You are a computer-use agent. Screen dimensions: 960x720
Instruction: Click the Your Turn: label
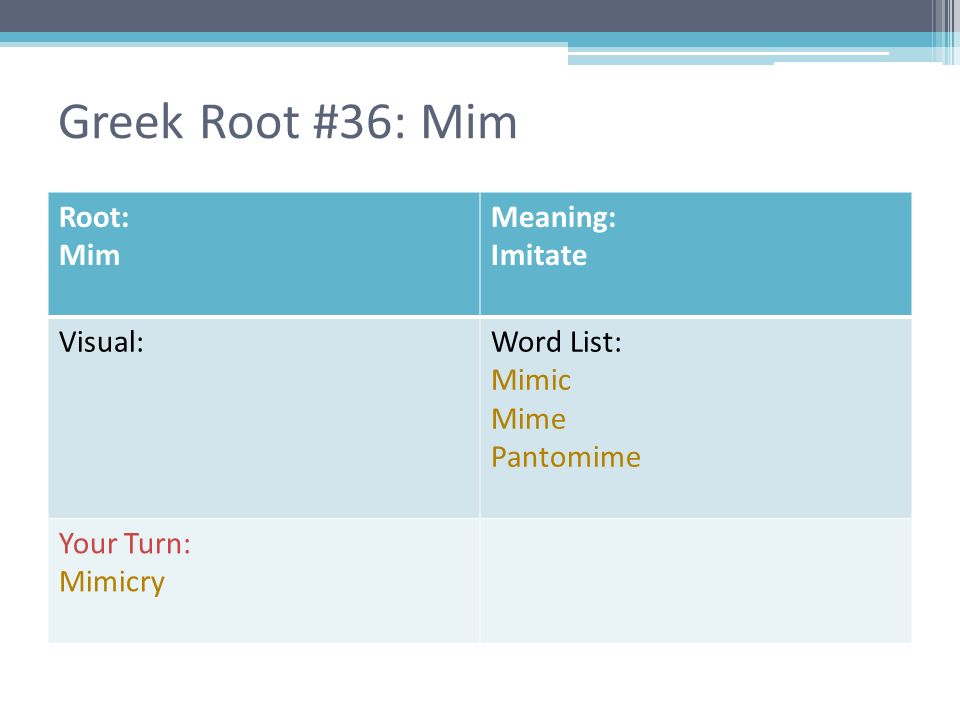[125, 544]
